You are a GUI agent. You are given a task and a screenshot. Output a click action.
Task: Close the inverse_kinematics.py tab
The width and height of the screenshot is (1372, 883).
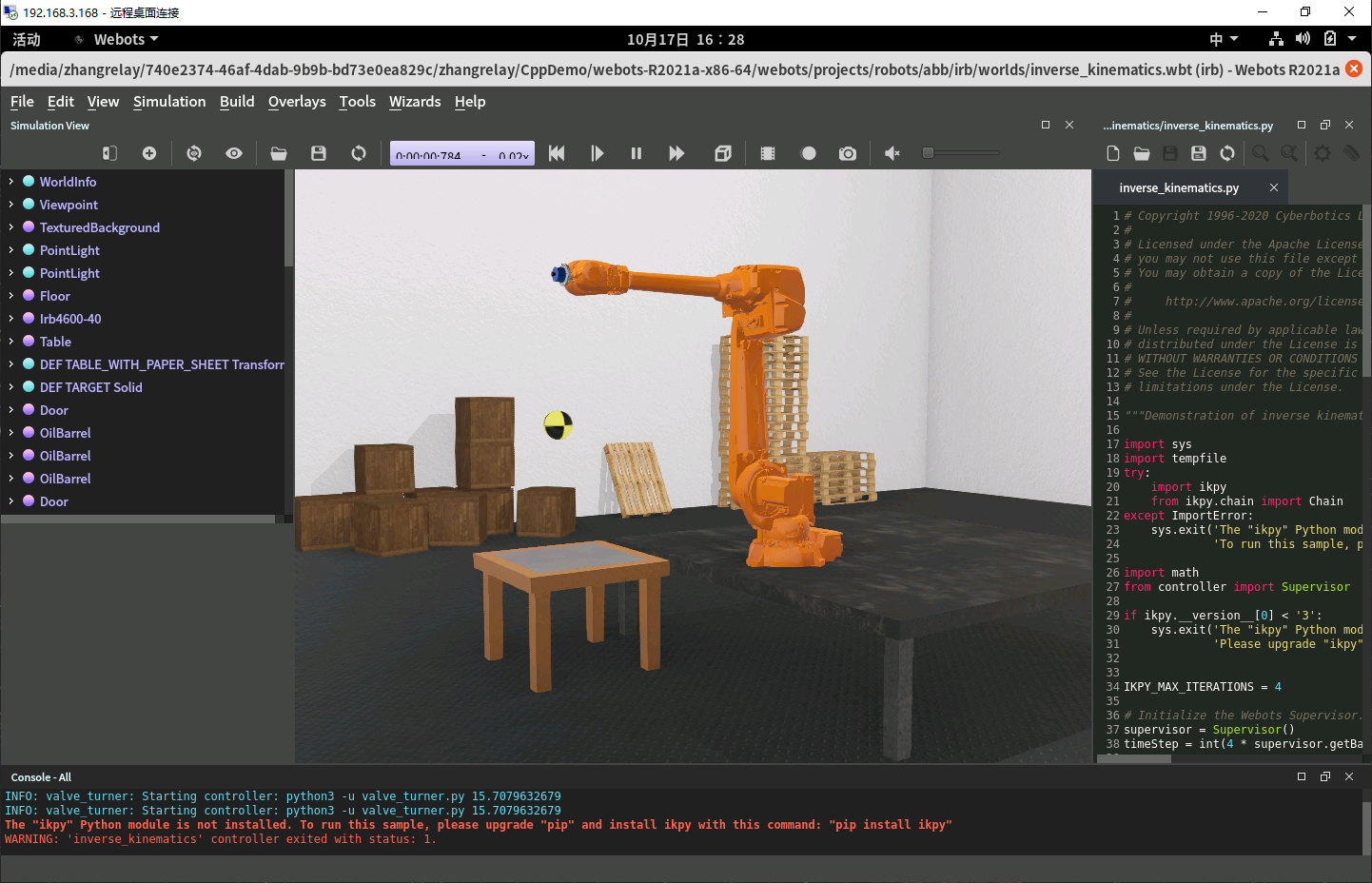coord(1274,187)
